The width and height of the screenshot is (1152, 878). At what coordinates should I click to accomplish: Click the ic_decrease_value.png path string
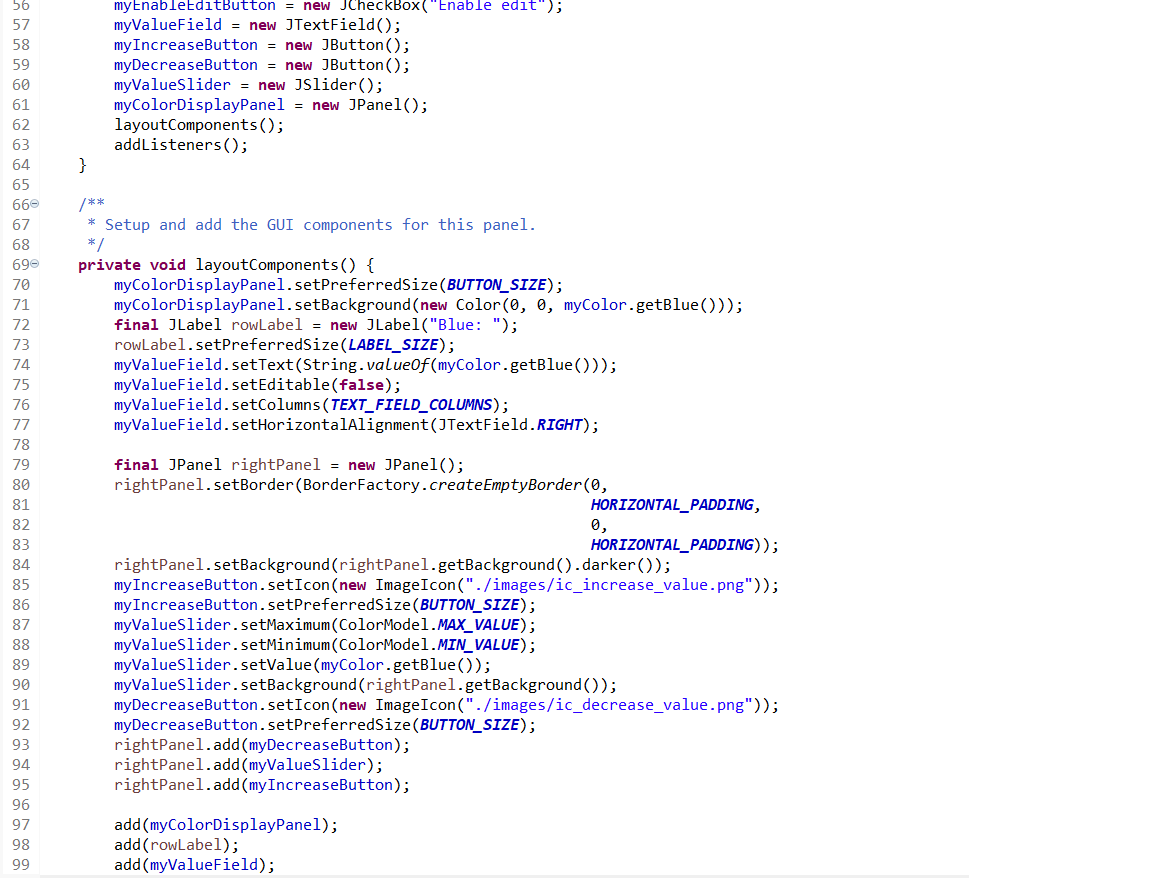[x=609, y=705]
